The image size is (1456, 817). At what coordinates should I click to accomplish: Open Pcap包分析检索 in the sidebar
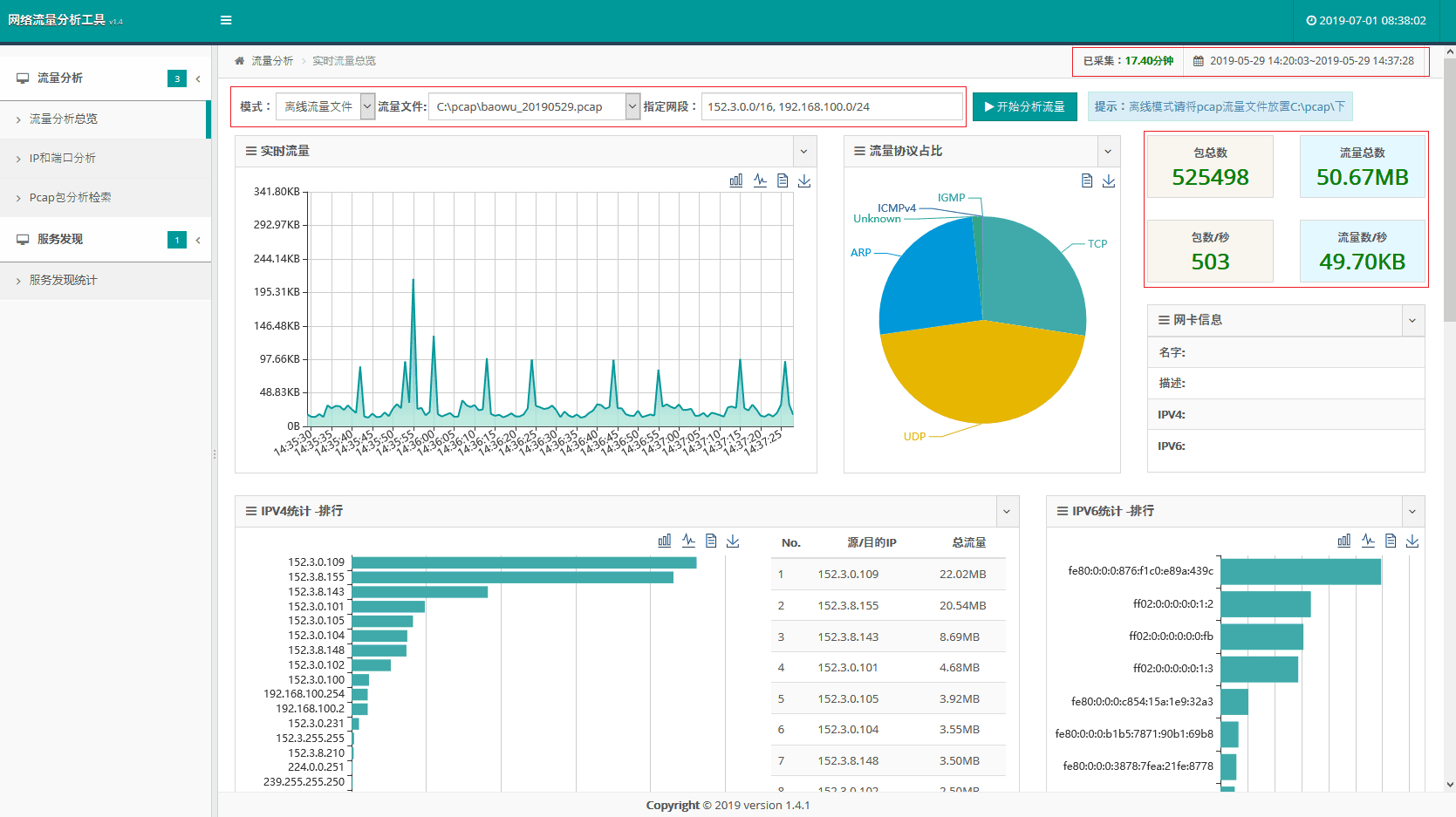coord(71,198)
